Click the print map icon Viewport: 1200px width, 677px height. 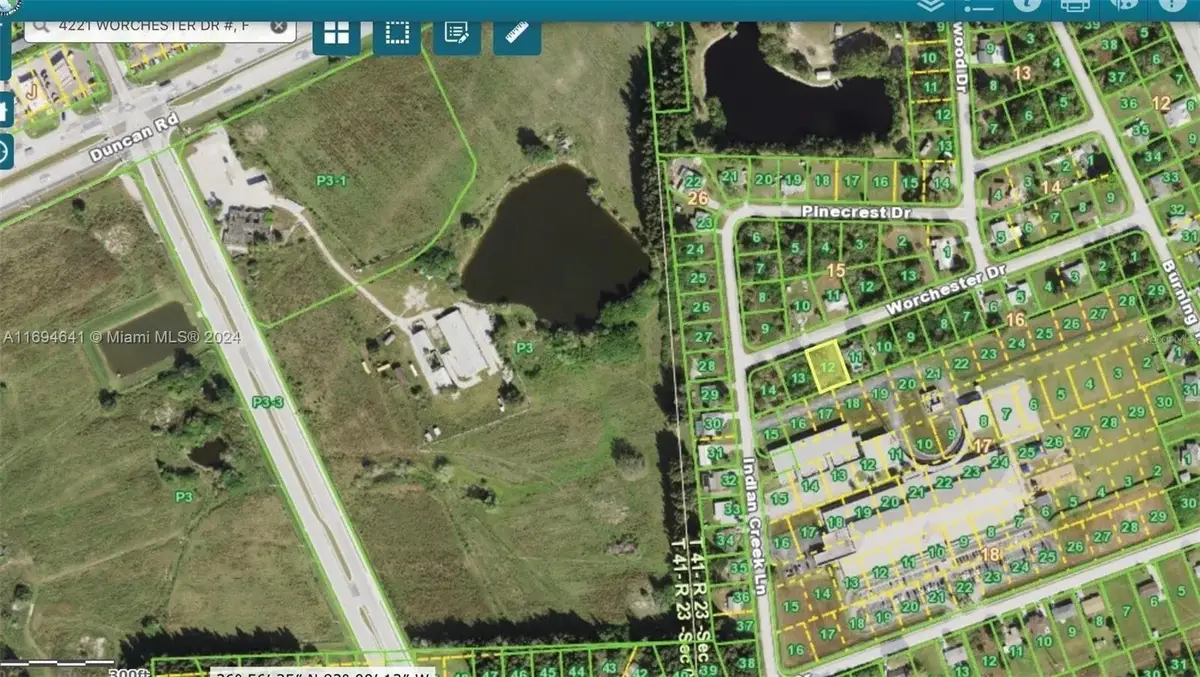tap(1075, 5)
